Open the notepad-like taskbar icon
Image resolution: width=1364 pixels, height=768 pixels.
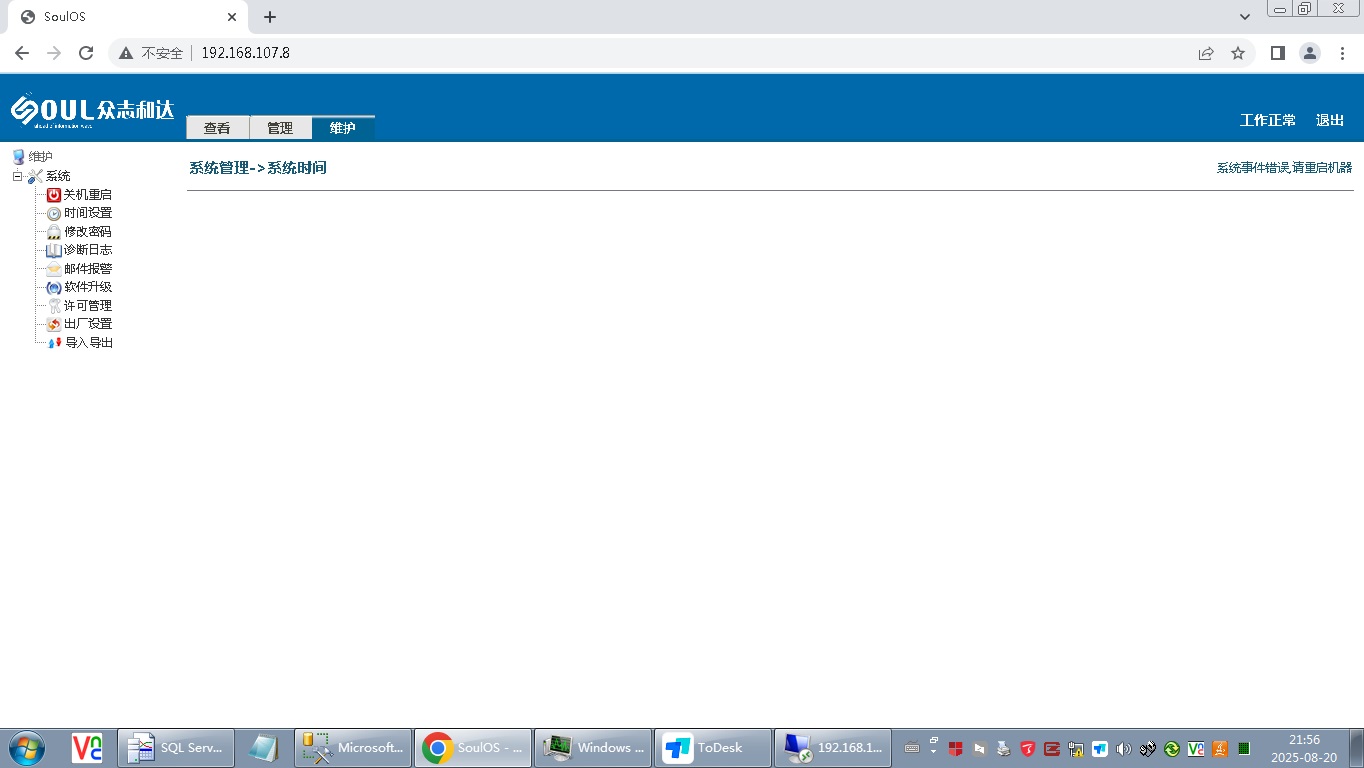264,747
